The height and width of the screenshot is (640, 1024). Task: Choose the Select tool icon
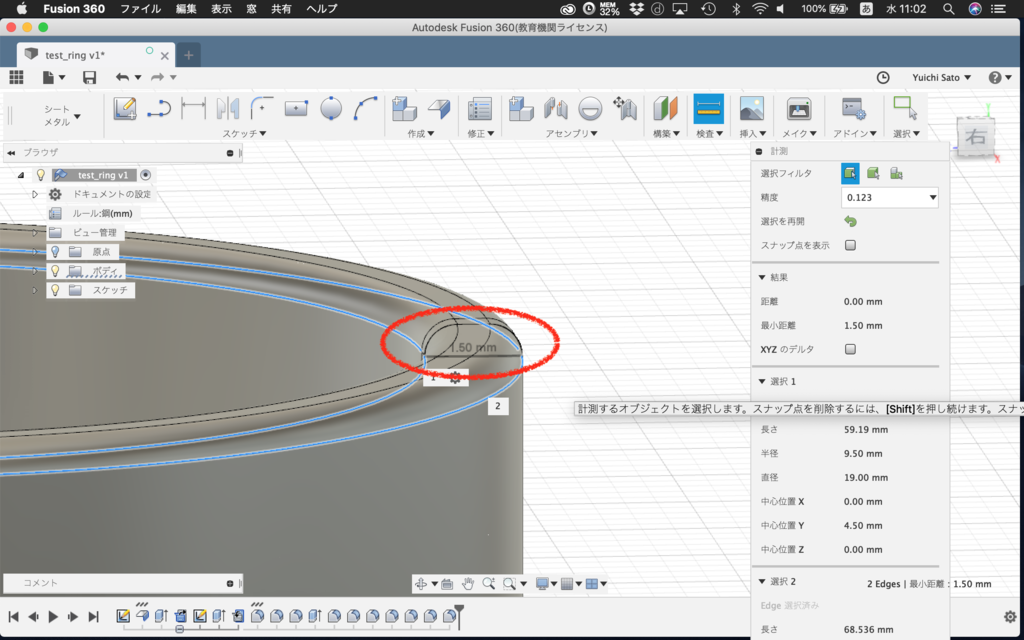pyautogui.click(x=905, y=108)
